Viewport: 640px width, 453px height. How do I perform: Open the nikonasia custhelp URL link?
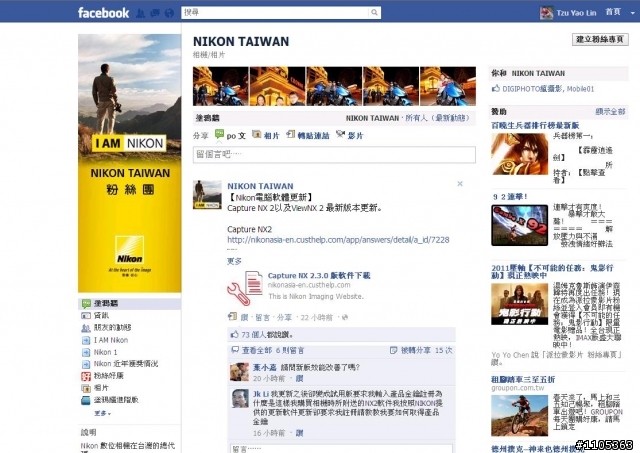(338, 240)
